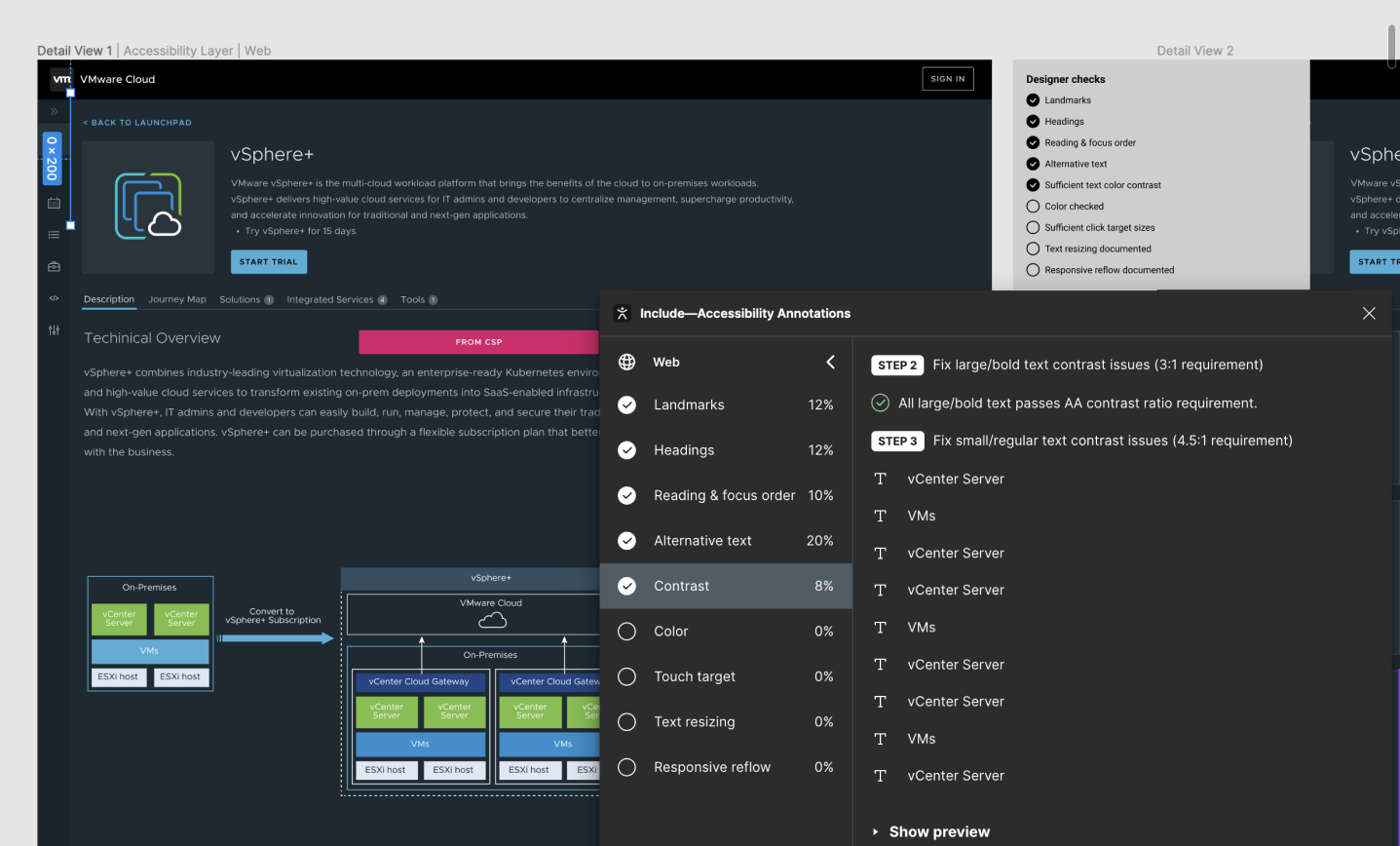Click the green checkmark under Step 2
This screenshot has width=1400, height=846.
click(880, 403)
